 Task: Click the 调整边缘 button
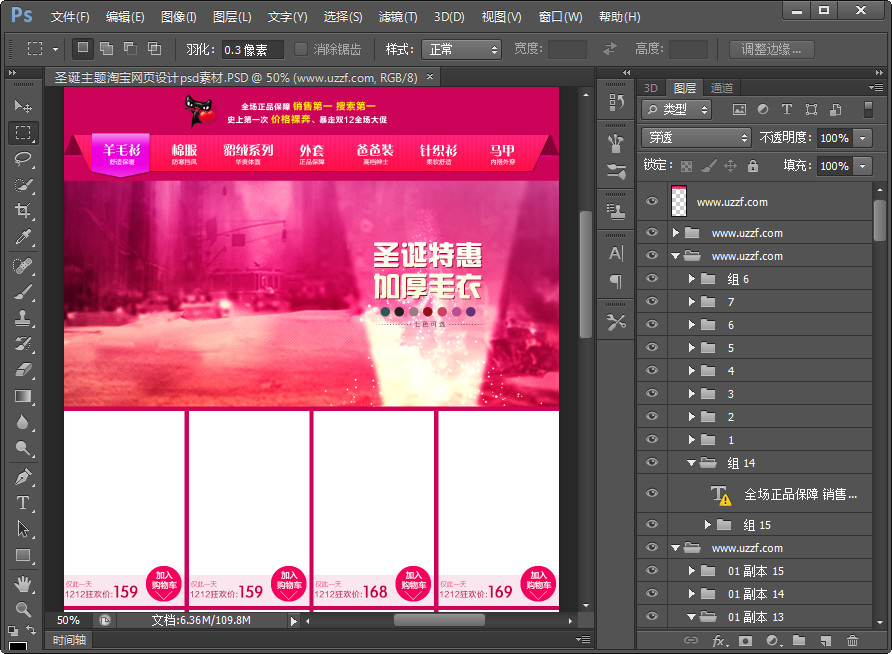tap(771, 49)
